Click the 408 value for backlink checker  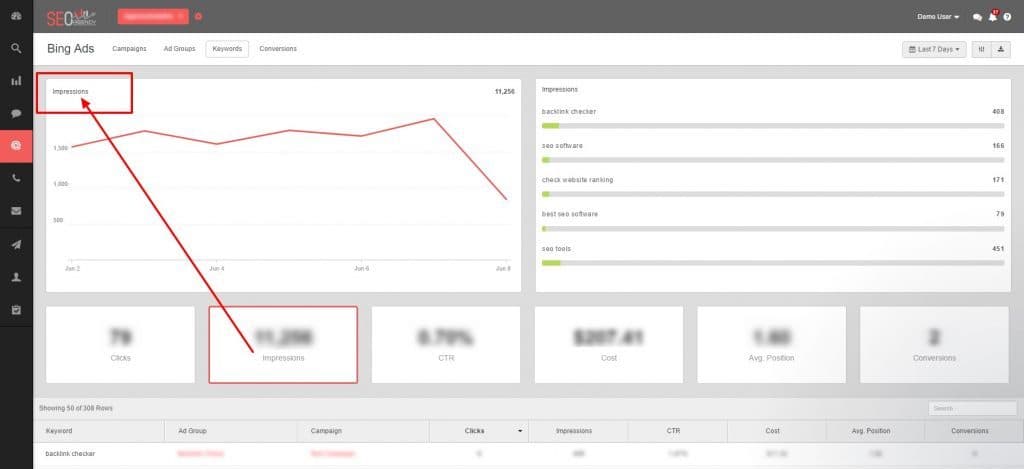tap(998, 112)
